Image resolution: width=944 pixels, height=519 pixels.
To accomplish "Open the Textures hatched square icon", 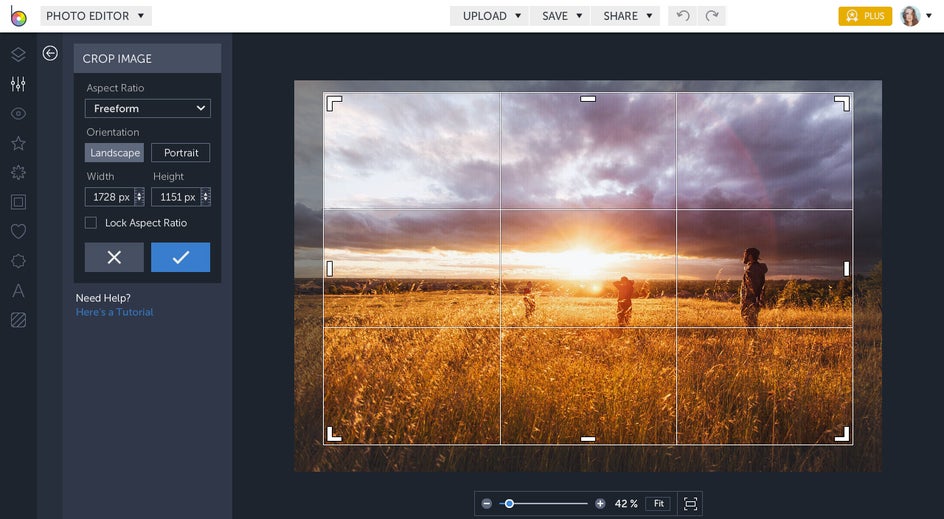I will click(18, 320).
